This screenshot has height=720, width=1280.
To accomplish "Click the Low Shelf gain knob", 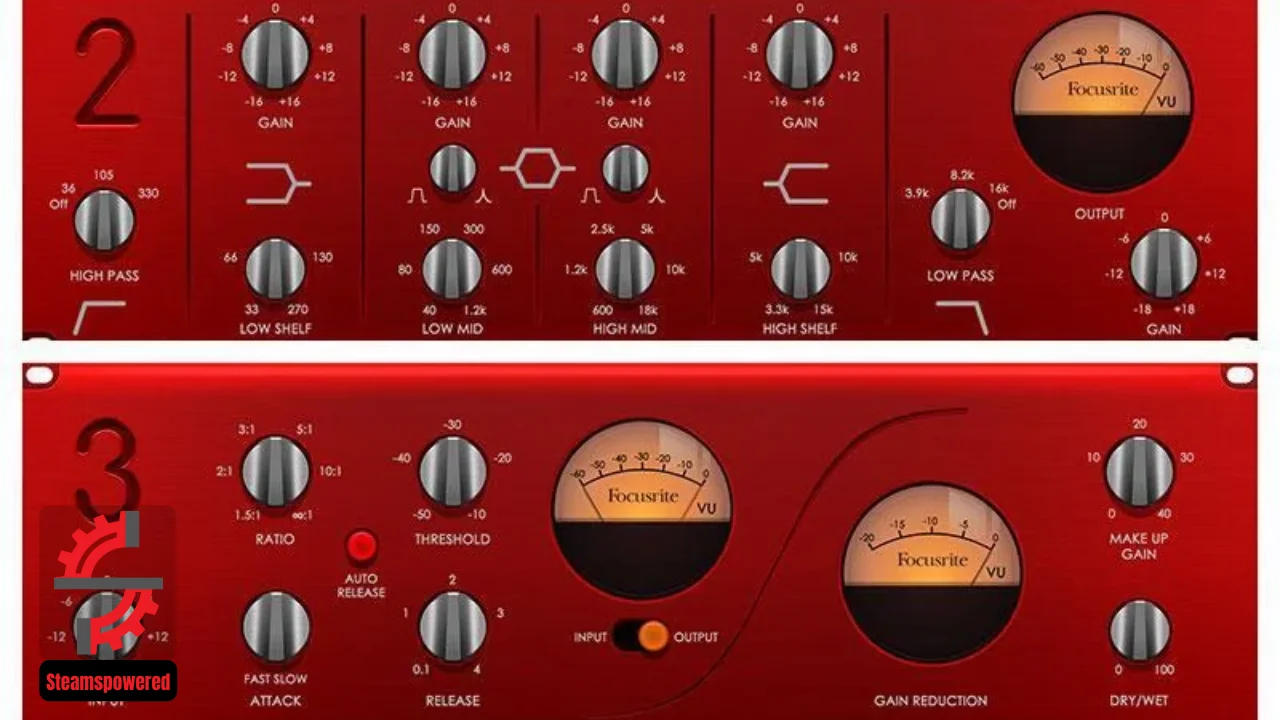I will (277, 54).
